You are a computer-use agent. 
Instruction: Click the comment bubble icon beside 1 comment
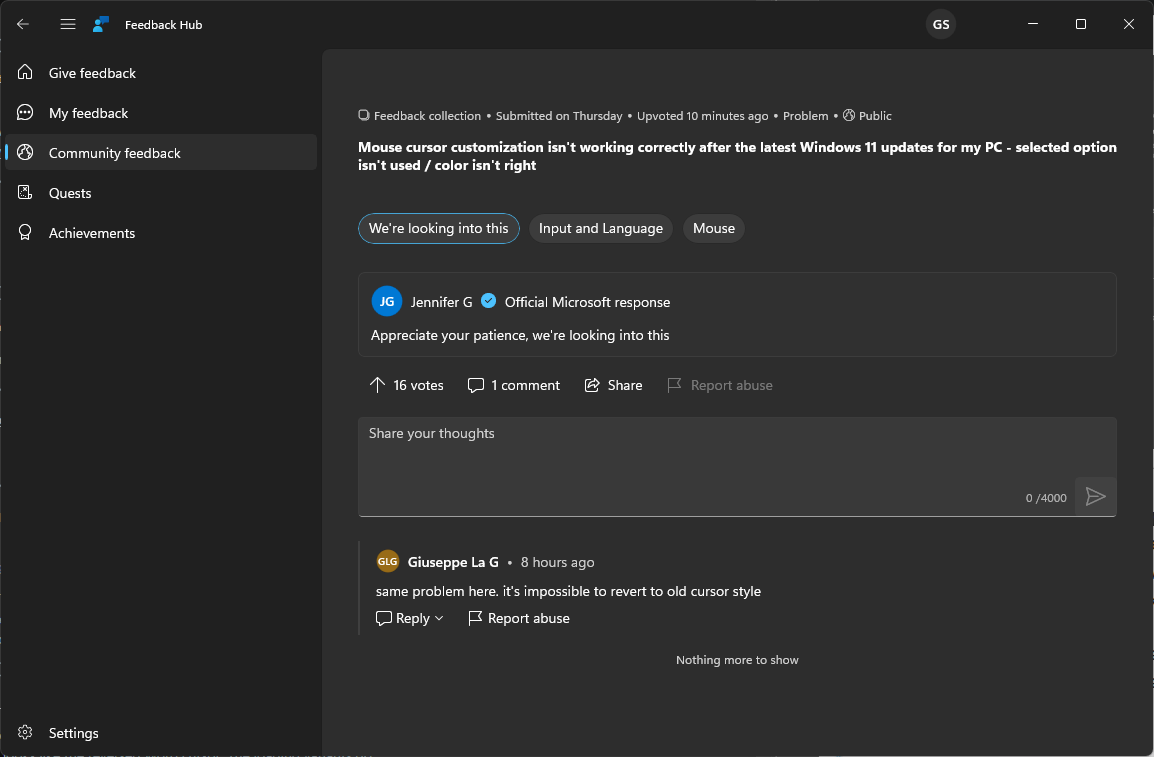(476, 385)
